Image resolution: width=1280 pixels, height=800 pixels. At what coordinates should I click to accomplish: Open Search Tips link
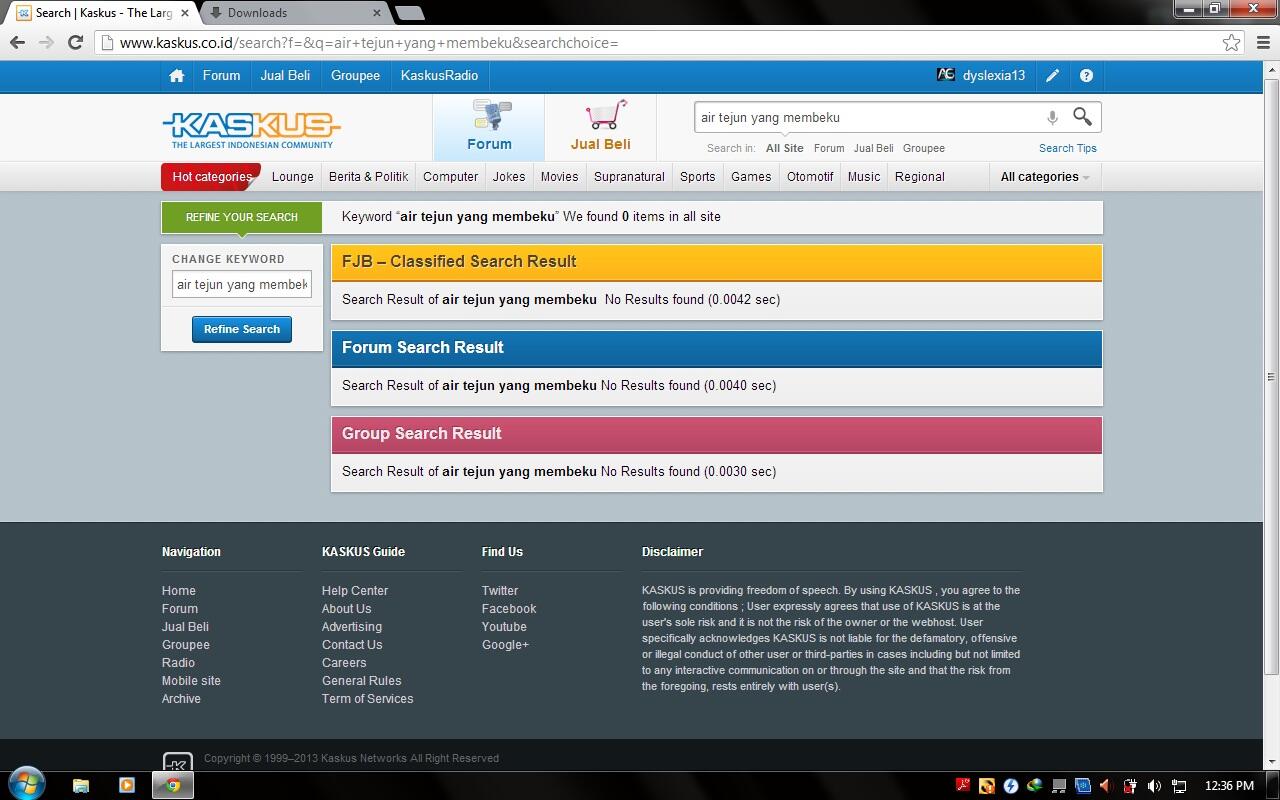point(1067,148)
